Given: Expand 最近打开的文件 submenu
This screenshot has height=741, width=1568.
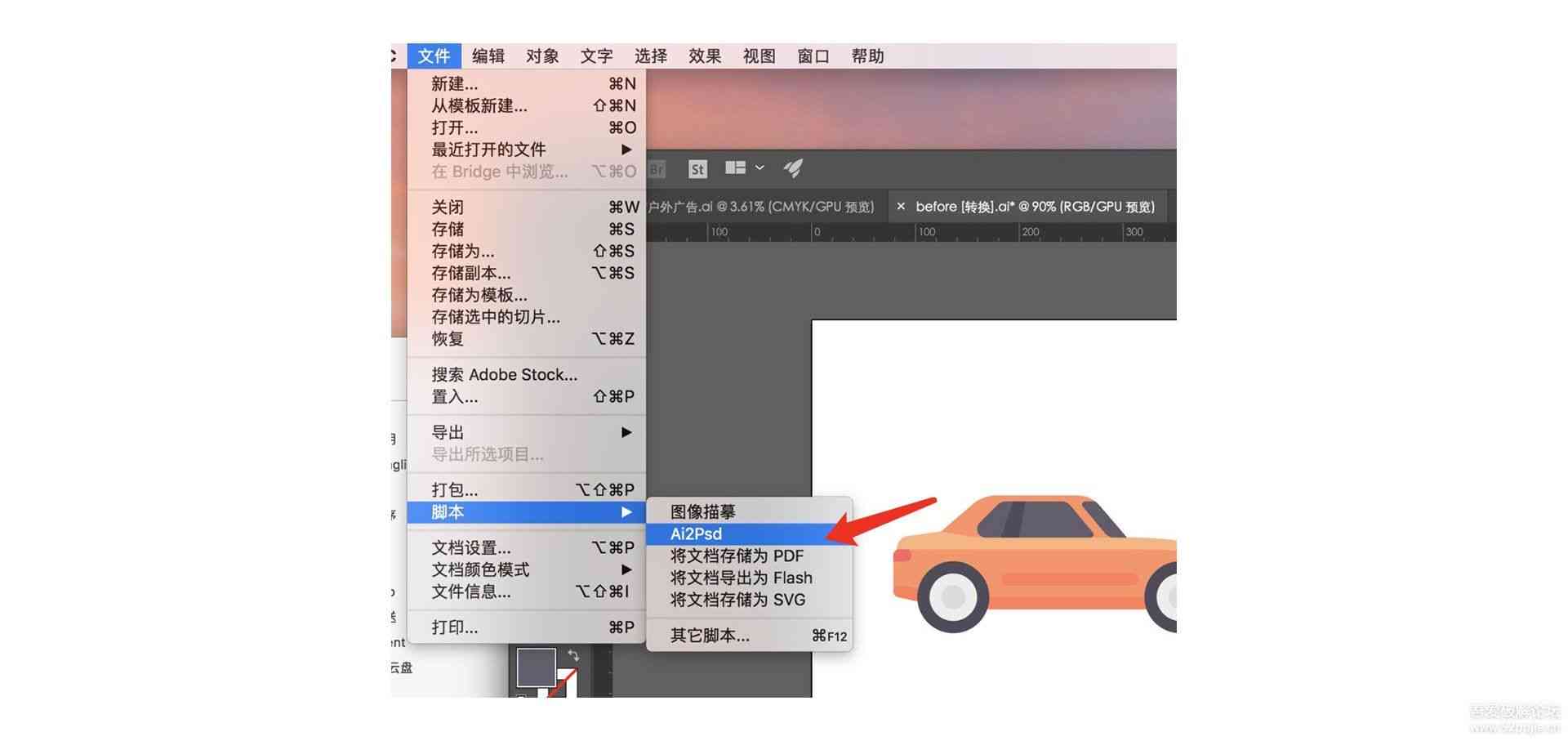Looking at the screenshot, I should point(527,150).
